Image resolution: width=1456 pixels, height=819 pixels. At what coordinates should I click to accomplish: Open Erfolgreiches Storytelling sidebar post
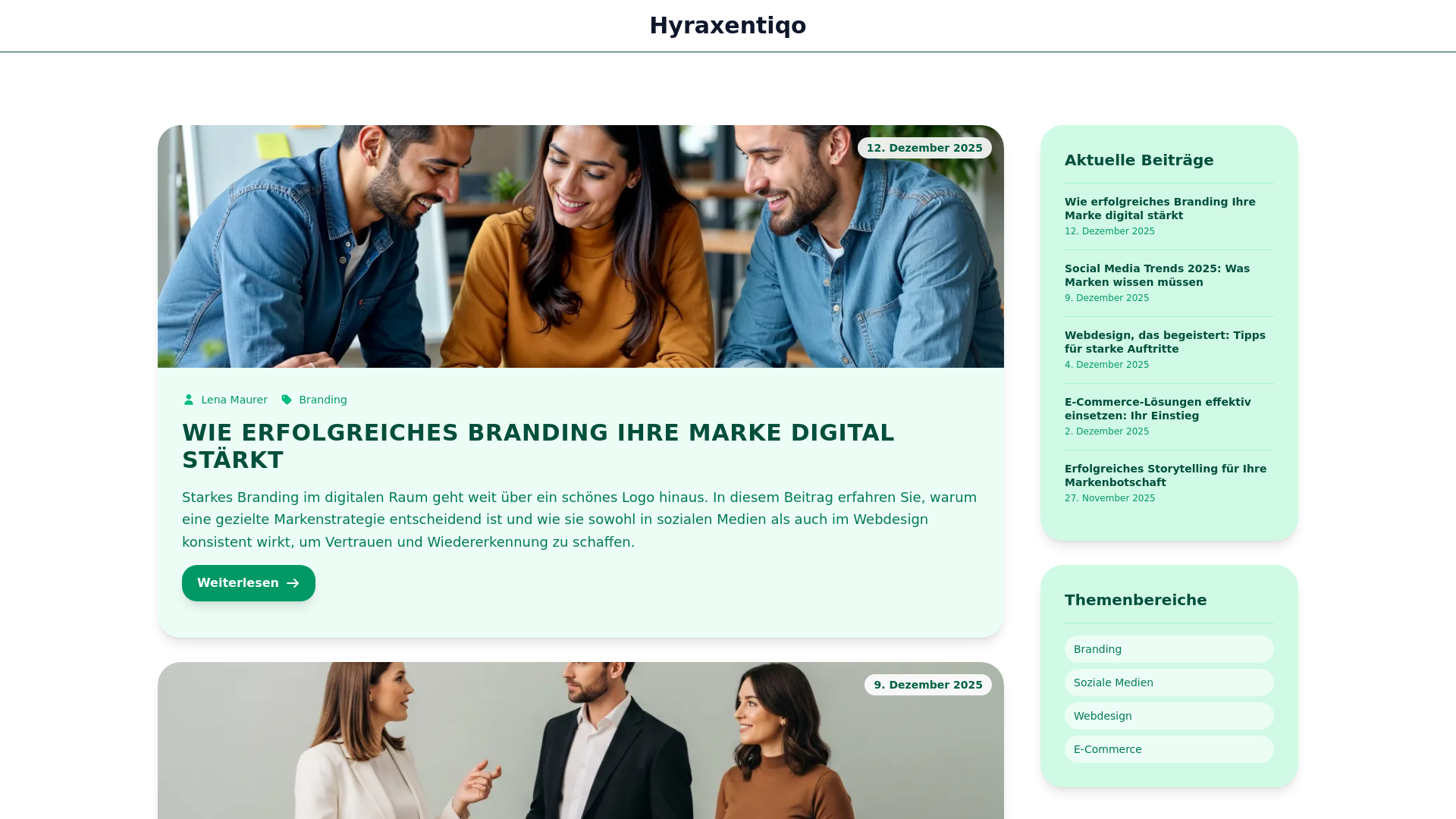pyautogui.click(x=1166, y=475)
